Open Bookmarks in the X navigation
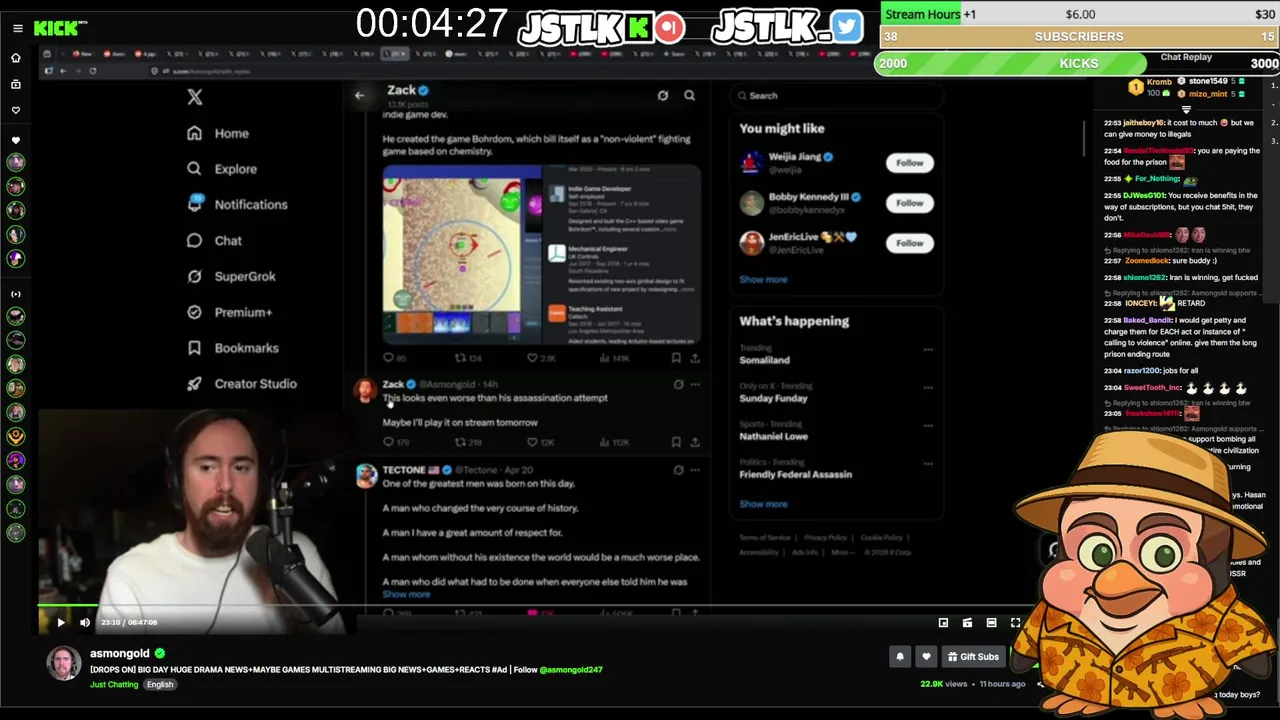This screenshot has width=1280, height=720. click(232, 348)
